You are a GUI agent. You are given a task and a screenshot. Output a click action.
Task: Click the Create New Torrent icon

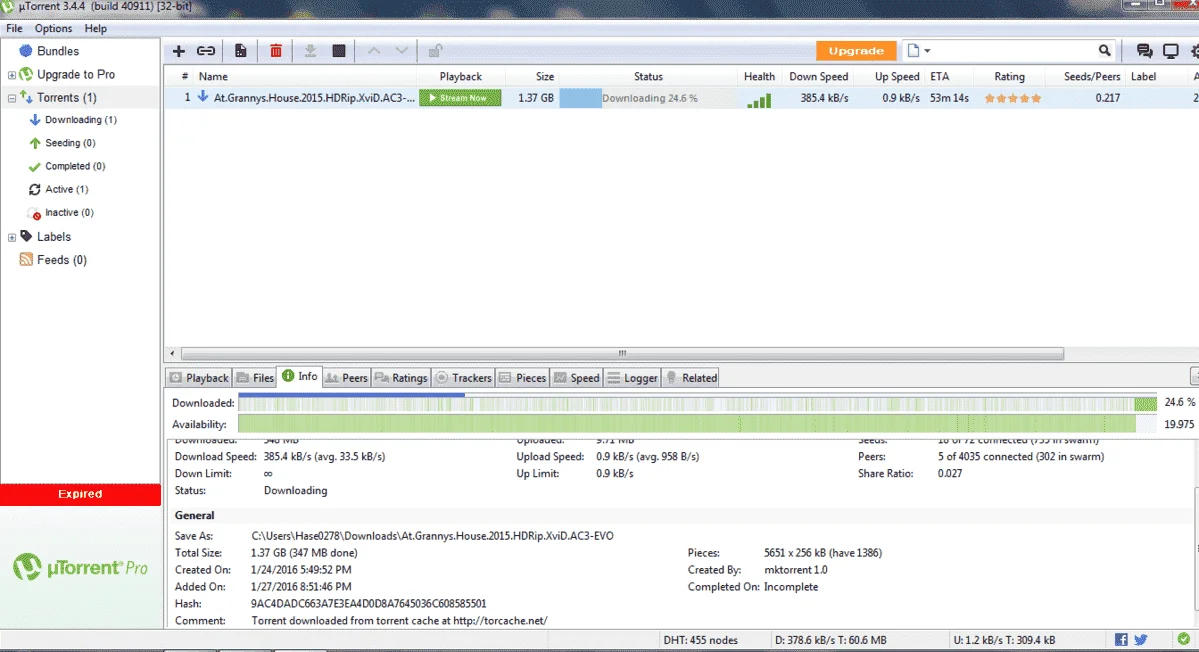[x=240, y=51]
